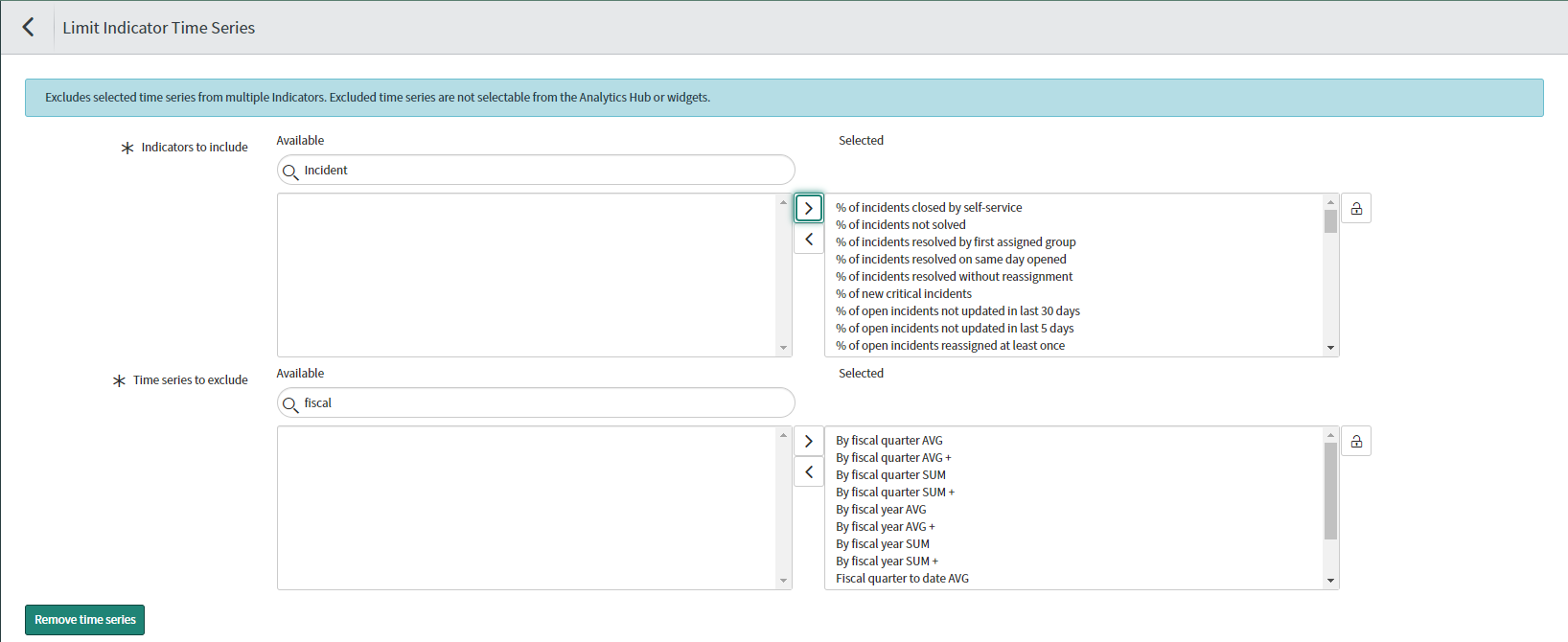1568x642 pixels.
Task: Add indicator with the right arrow button
Action: pos(809,208)
